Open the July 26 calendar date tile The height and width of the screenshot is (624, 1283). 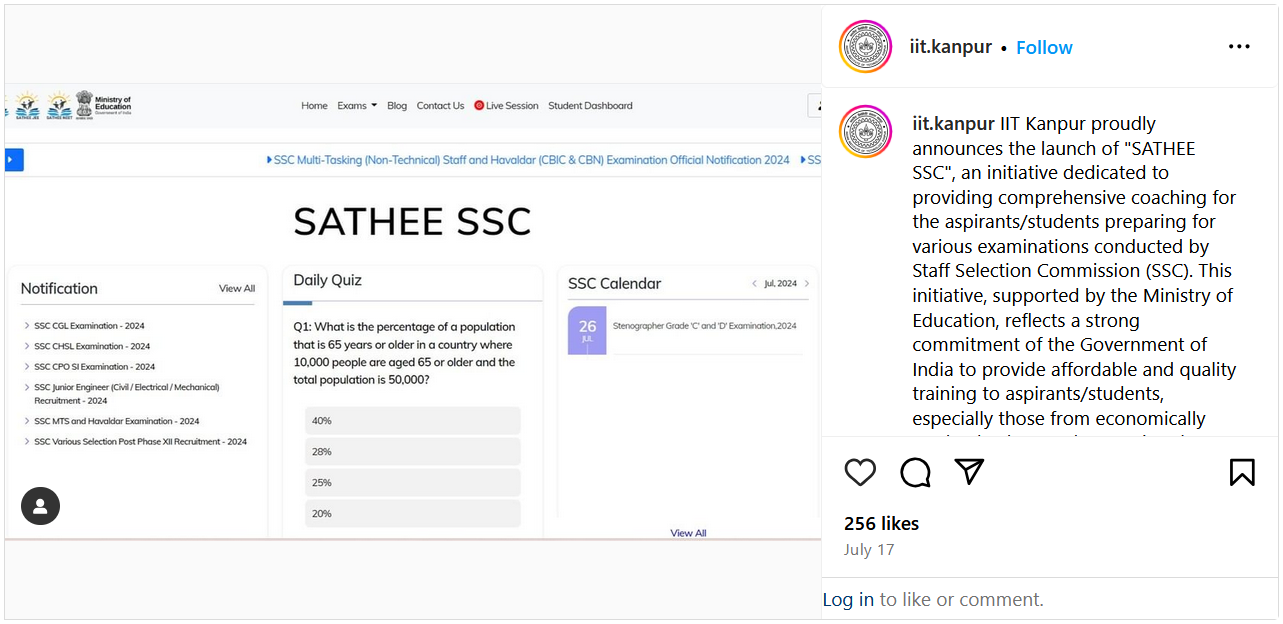(587, 330)
